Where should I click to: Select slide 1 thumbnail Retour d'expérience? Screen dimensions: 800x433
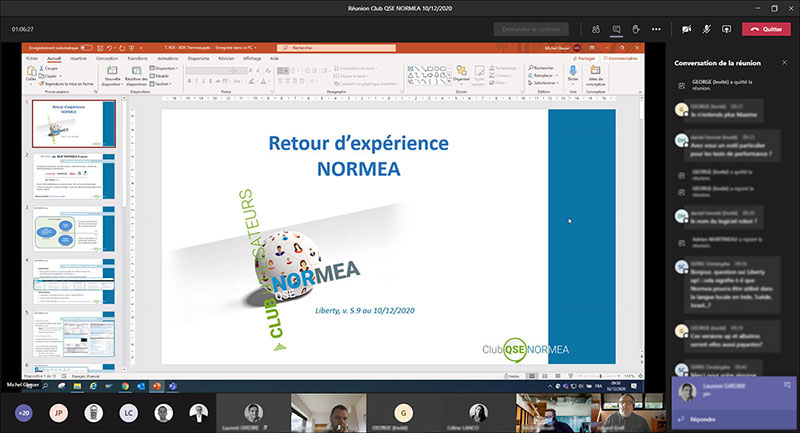(74, 123)
